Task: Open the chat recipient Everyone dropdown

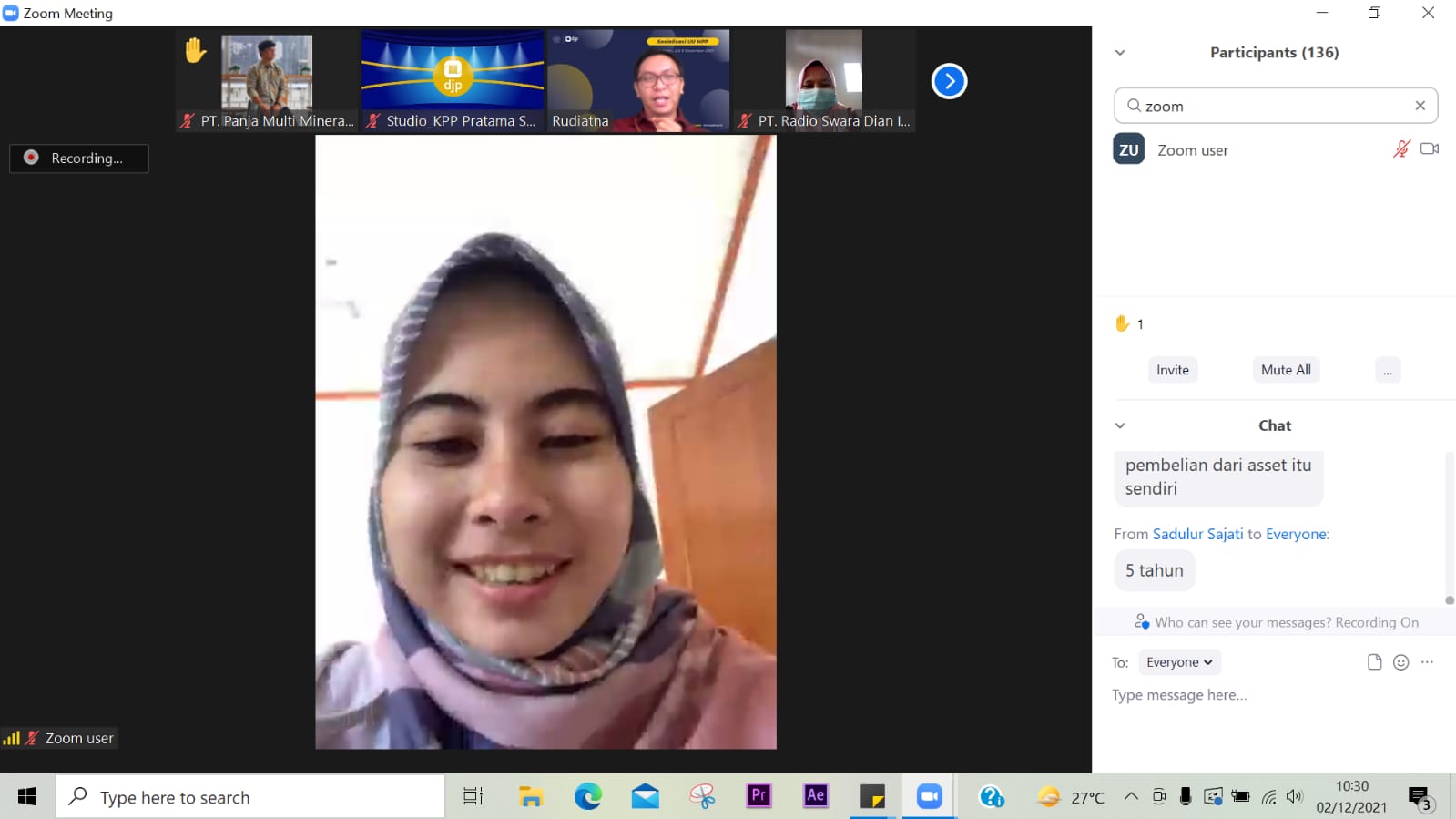Action: [1179, 662]
